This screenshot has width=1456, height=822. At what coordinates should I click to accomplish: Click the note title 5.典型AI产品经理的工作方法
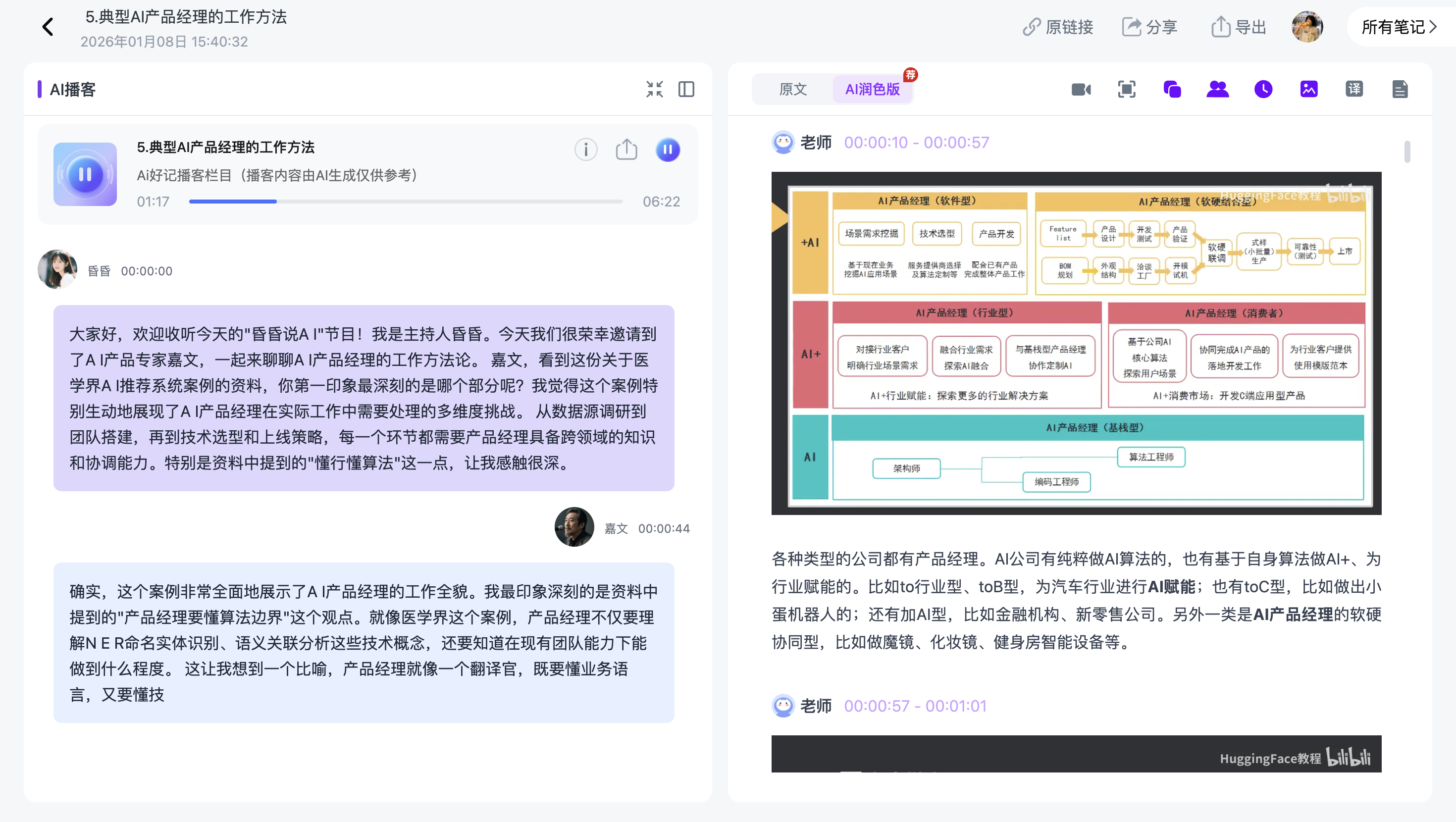(x=186, y=17)
